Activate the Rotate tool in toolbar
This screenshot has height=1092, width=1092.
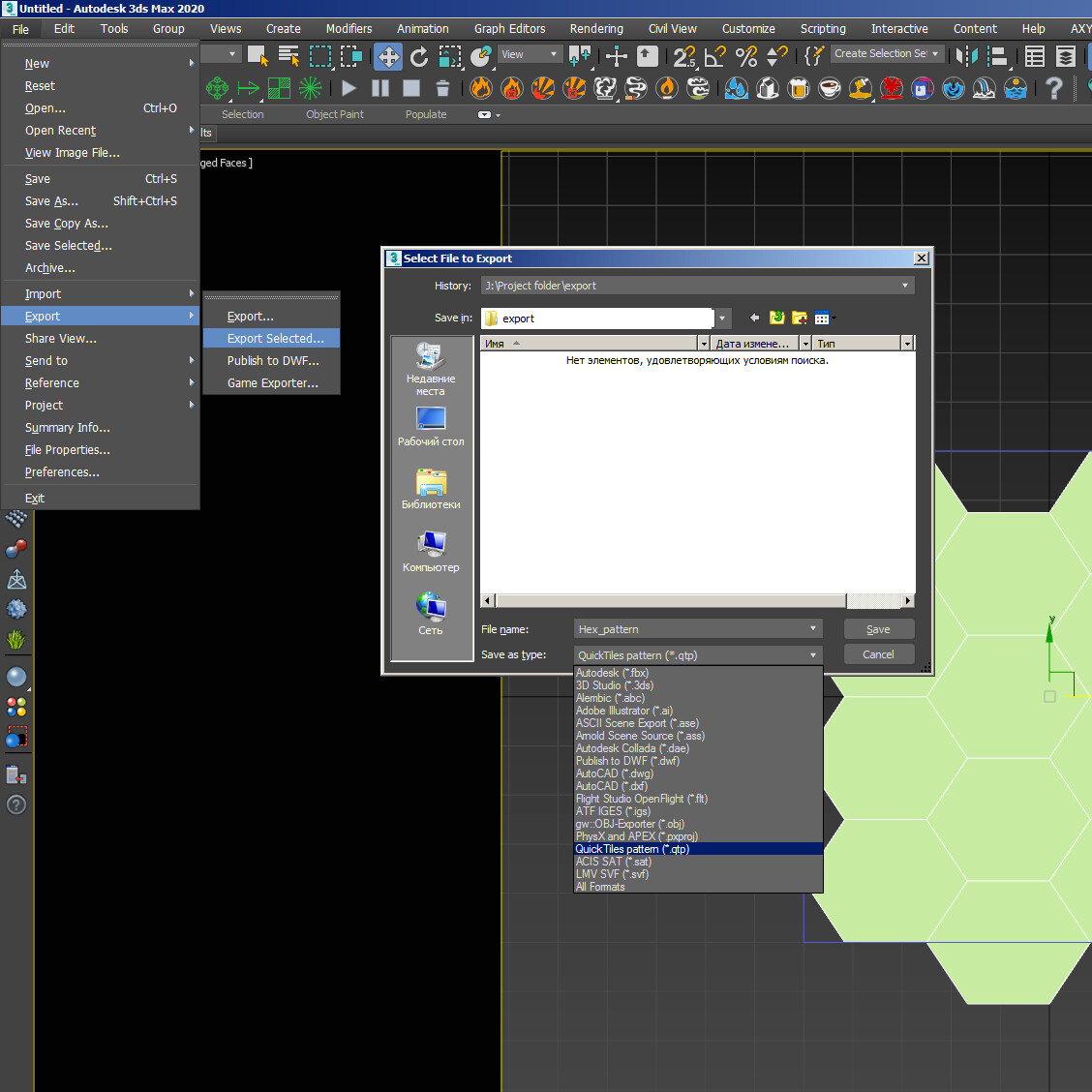click(419, 56)
